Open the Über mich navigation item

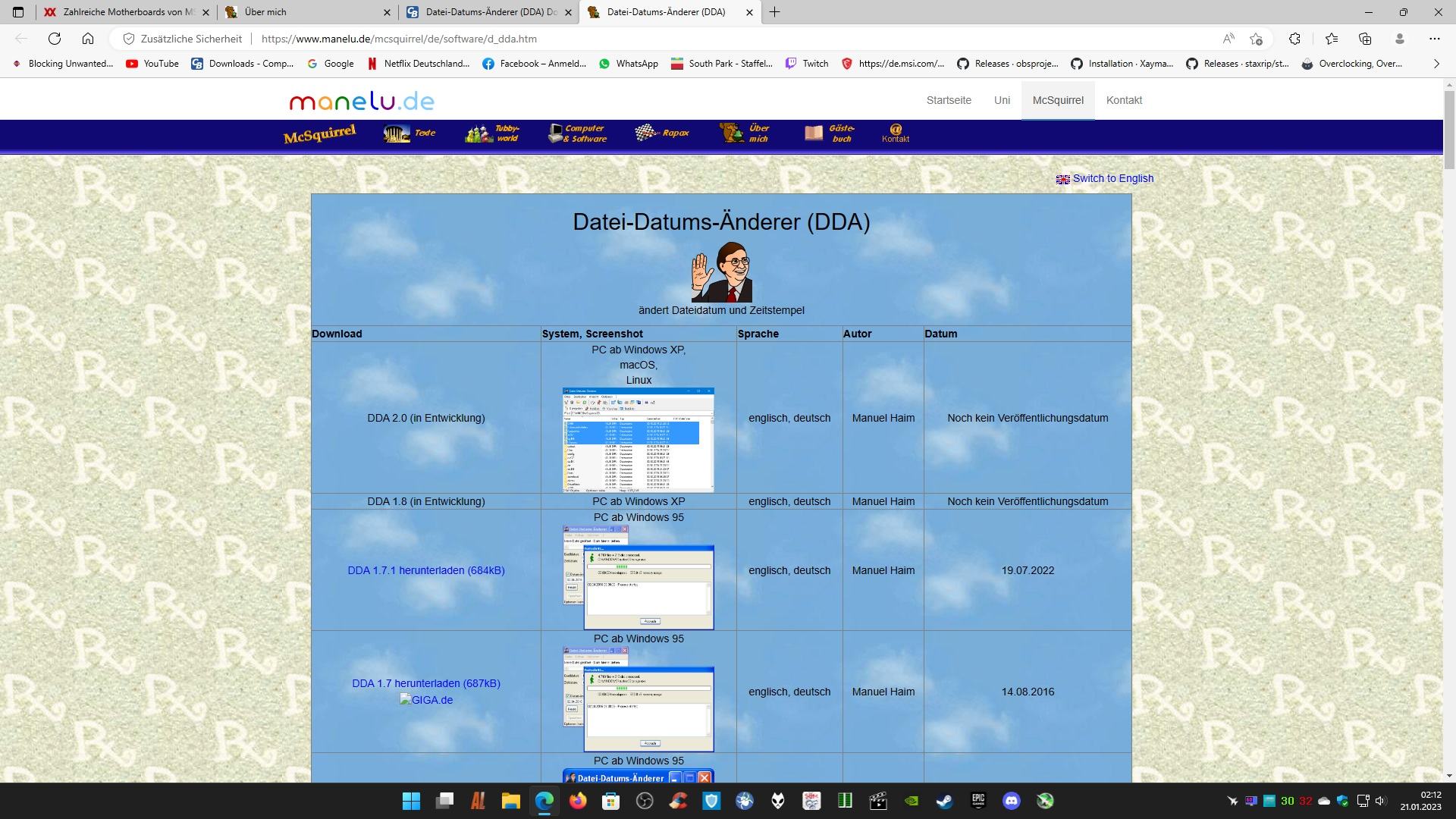[x=745, y=133]
